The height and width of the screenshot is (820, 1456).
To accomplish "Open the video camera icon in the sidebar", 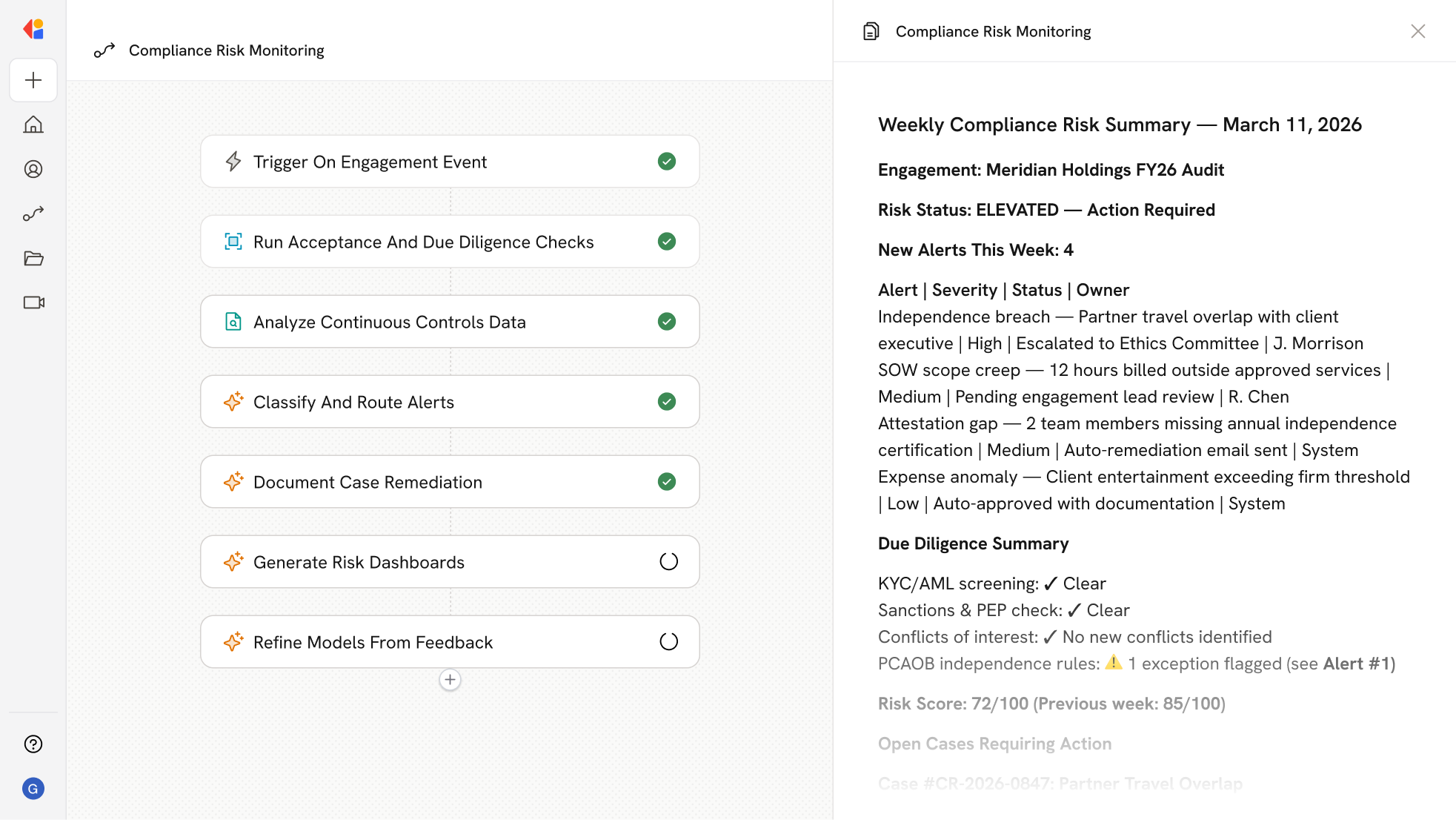I will pos(33,302).
